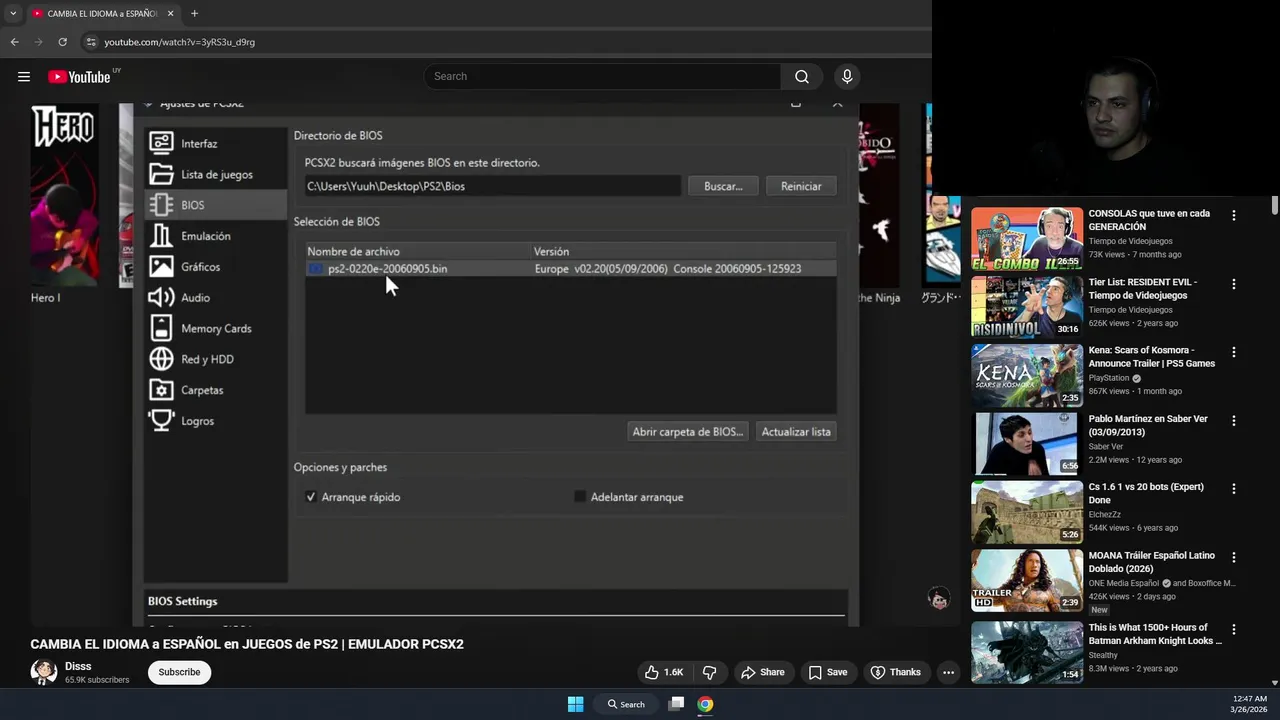Screen dimensions: 1280x720
Task: Select ps2-0220e-20060905.bin BIOS row
Action: (x=571, y=268)
